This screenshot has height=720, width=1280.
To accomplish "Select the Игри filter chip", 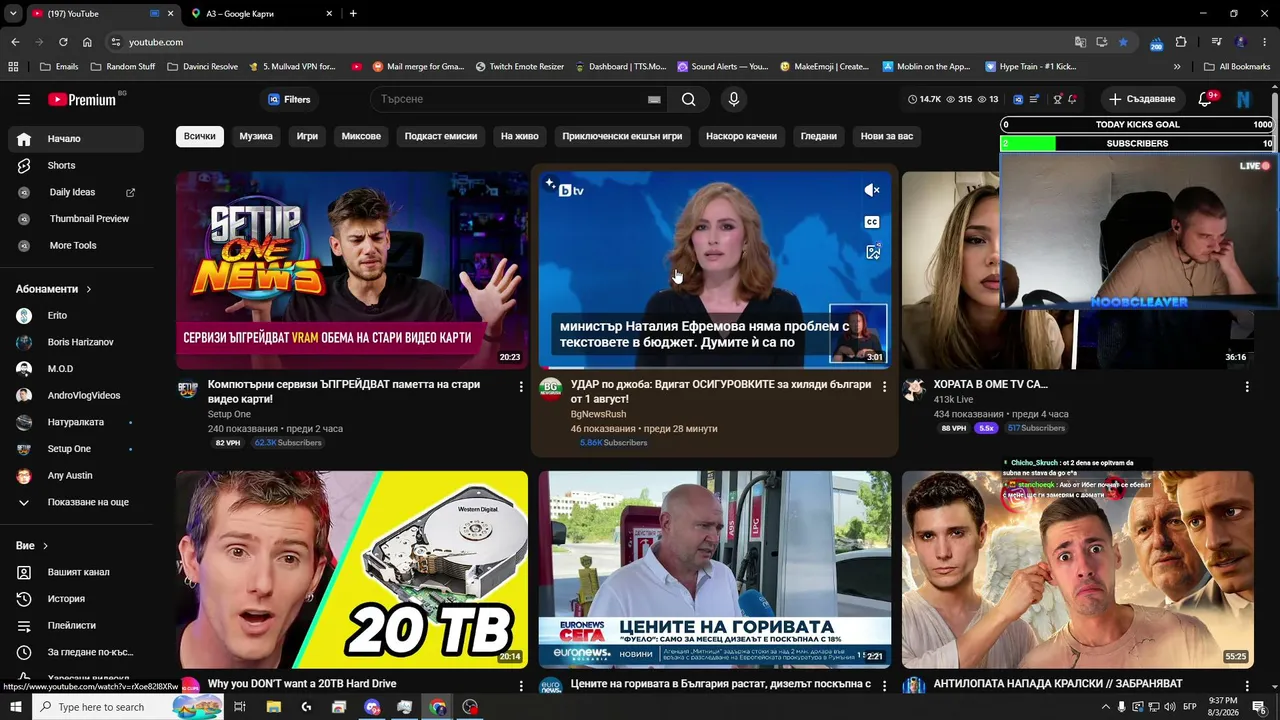I will (307, 136).
